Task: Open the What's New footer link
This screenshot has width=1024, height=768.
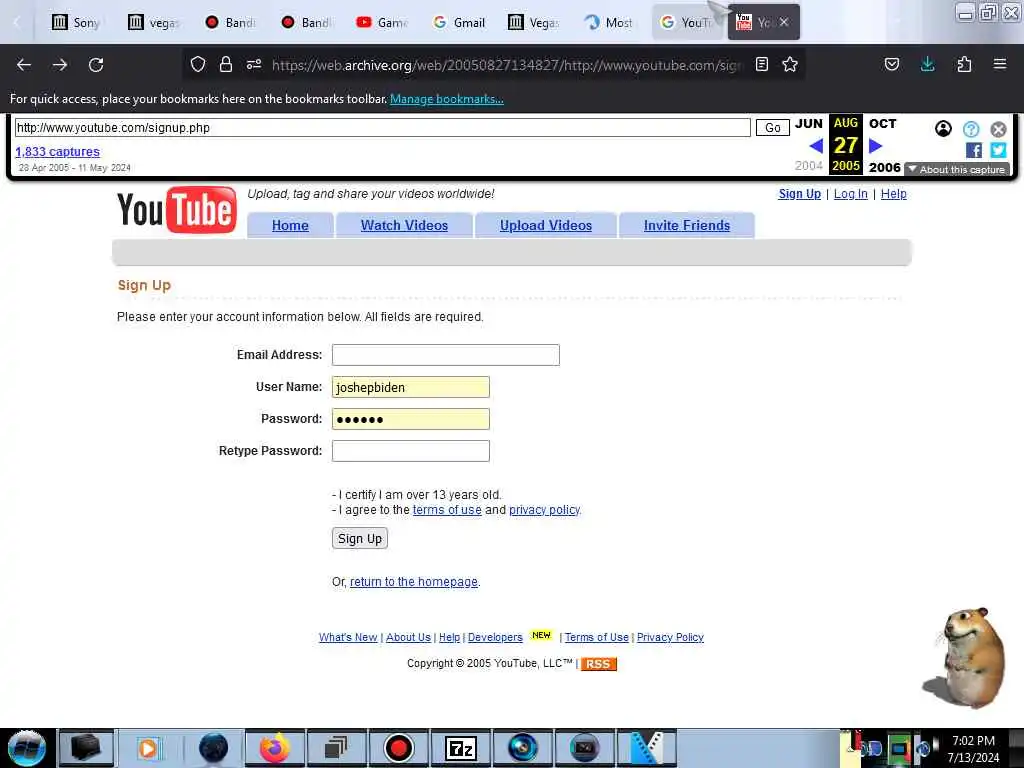Action: click(x=348, y=637)
